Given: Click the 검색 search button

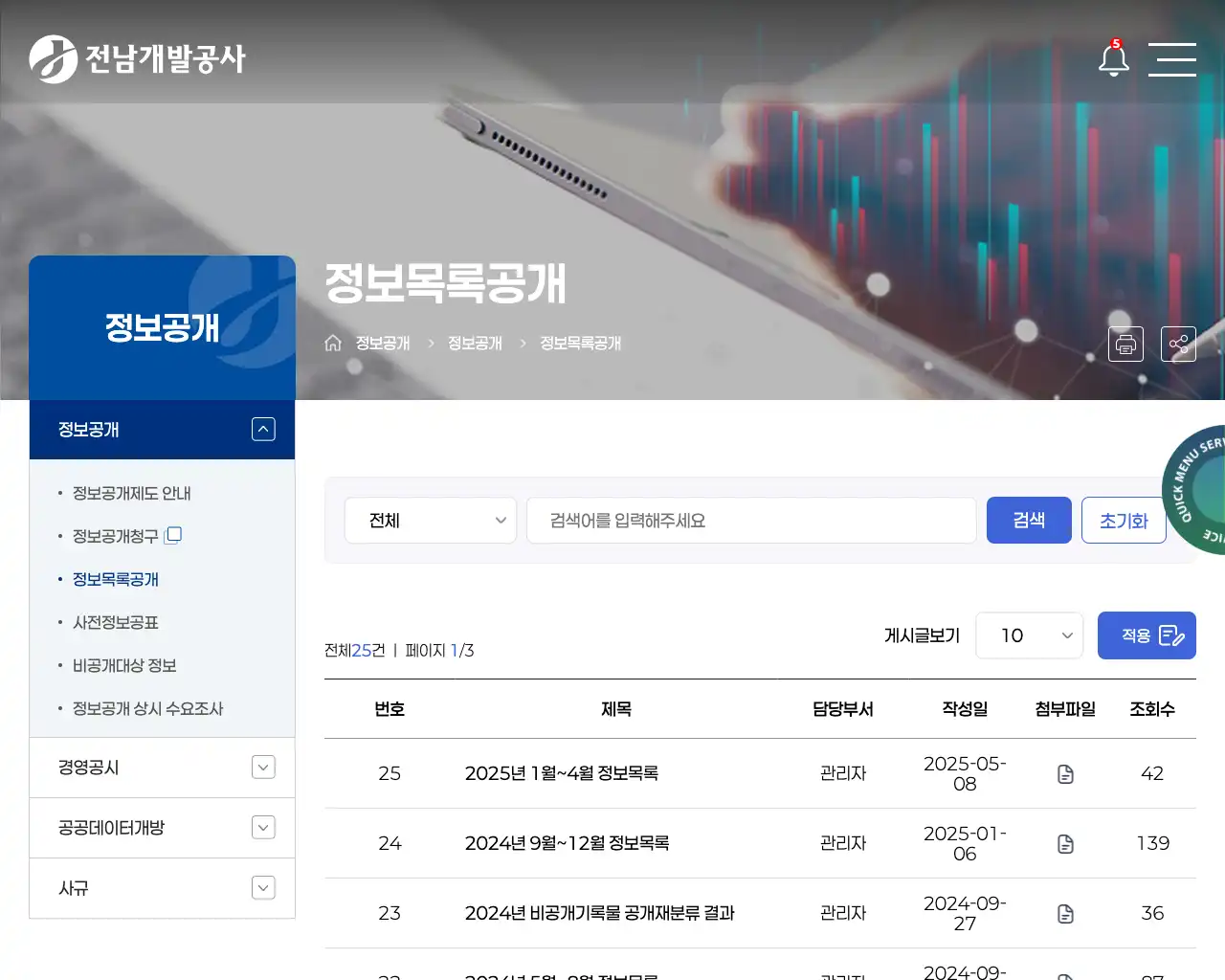Looking at the screenshot, I should click(1029, 521).
